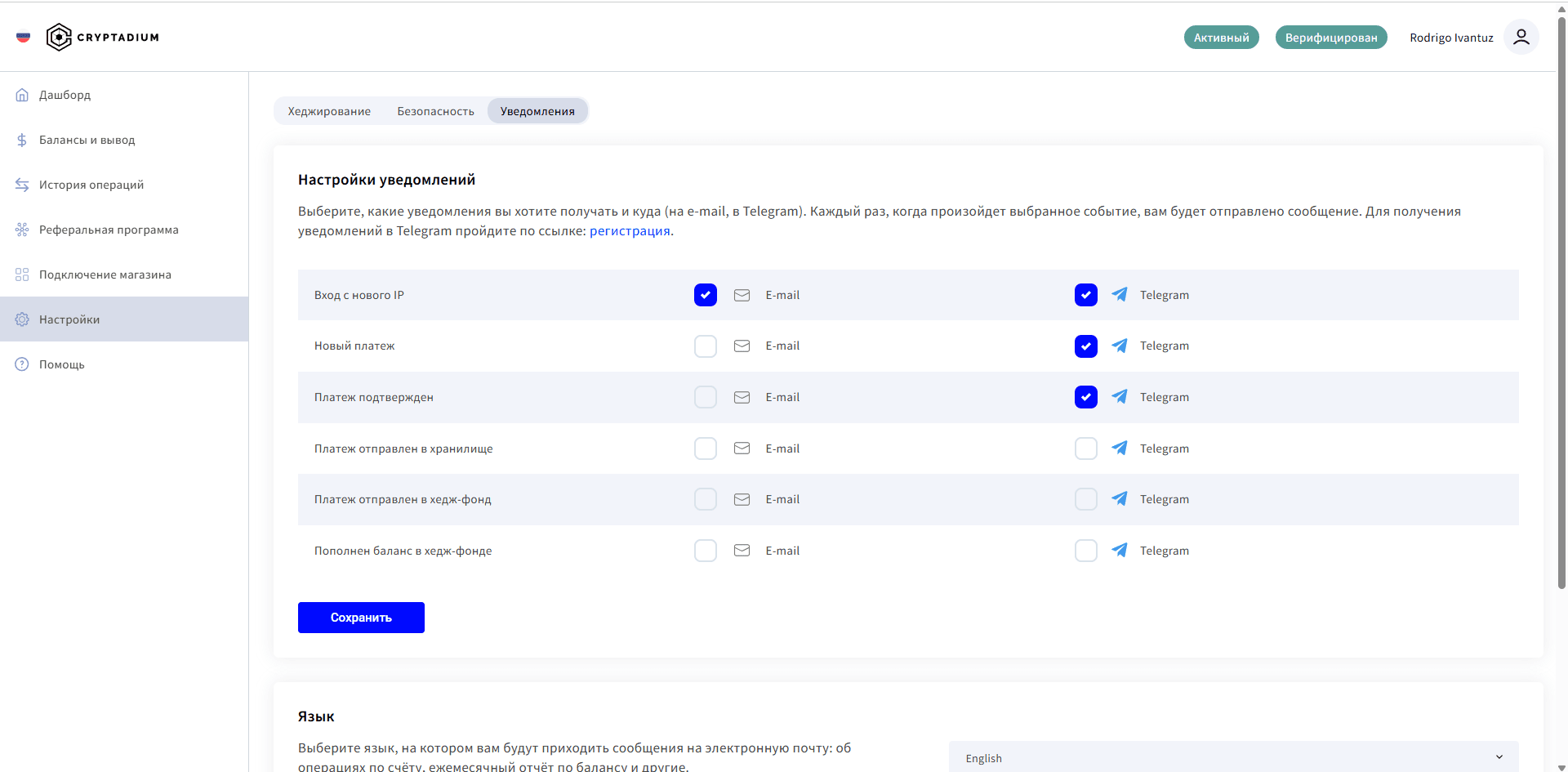
Task: Click Telegram plane icon in Платеж подтвержден row
Action: [x=1120, y=396]
